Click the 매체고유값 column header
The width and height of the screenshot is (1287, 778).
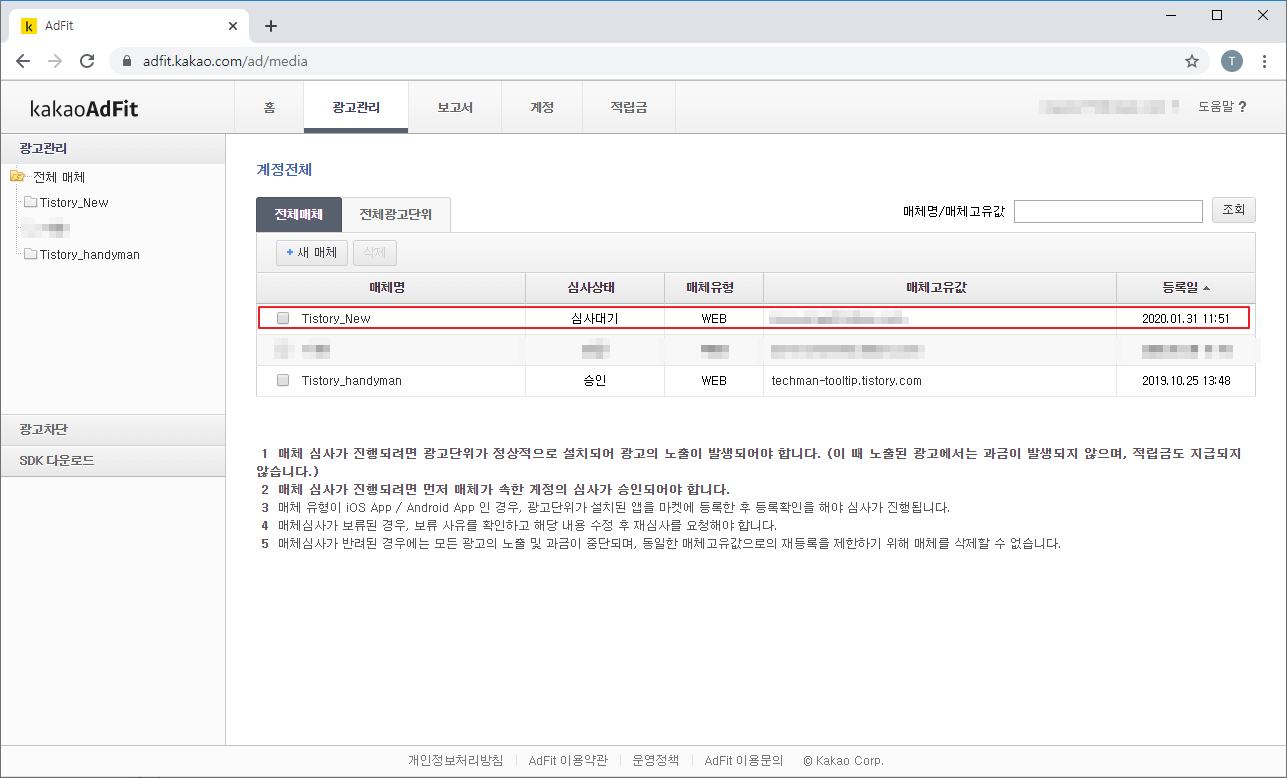pyautogui.click(x=940, y=287)
